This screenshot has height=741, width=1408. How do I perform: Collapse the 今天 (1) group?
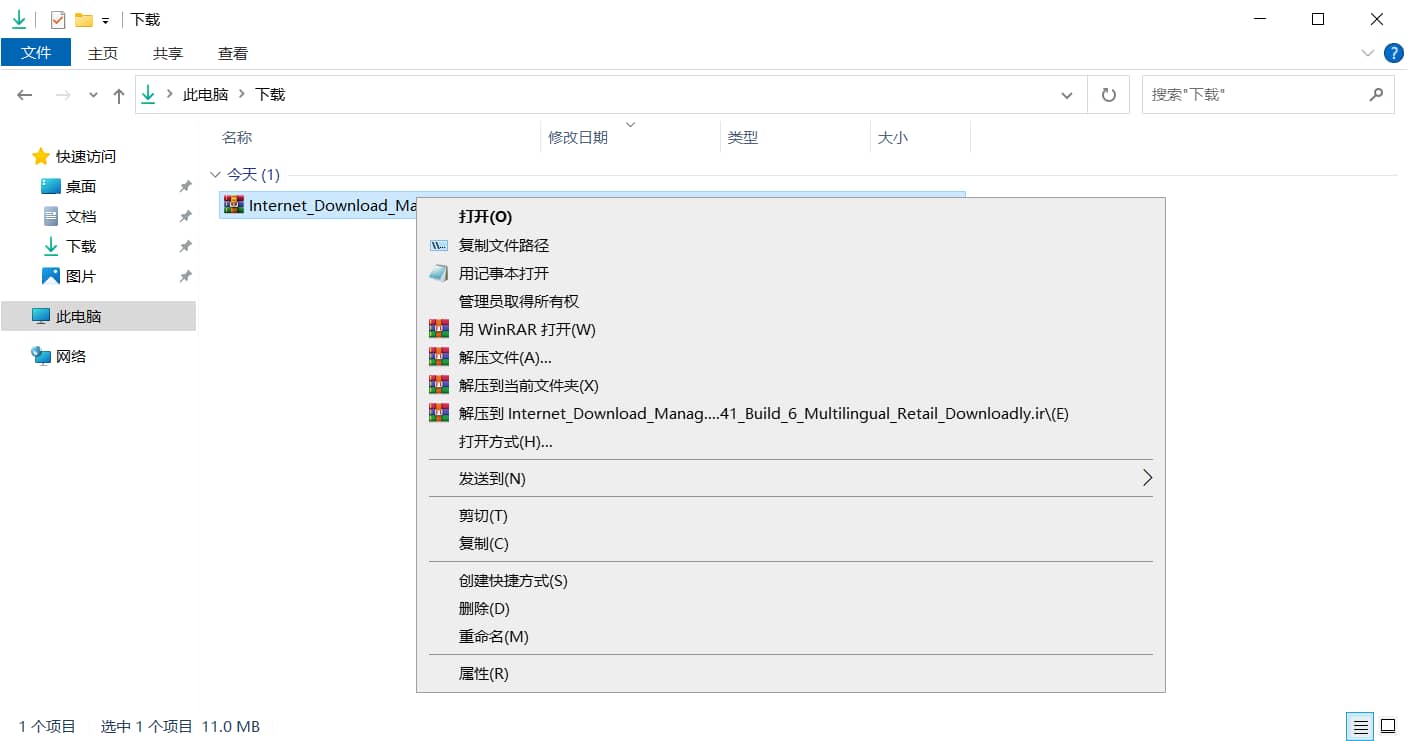215,175
